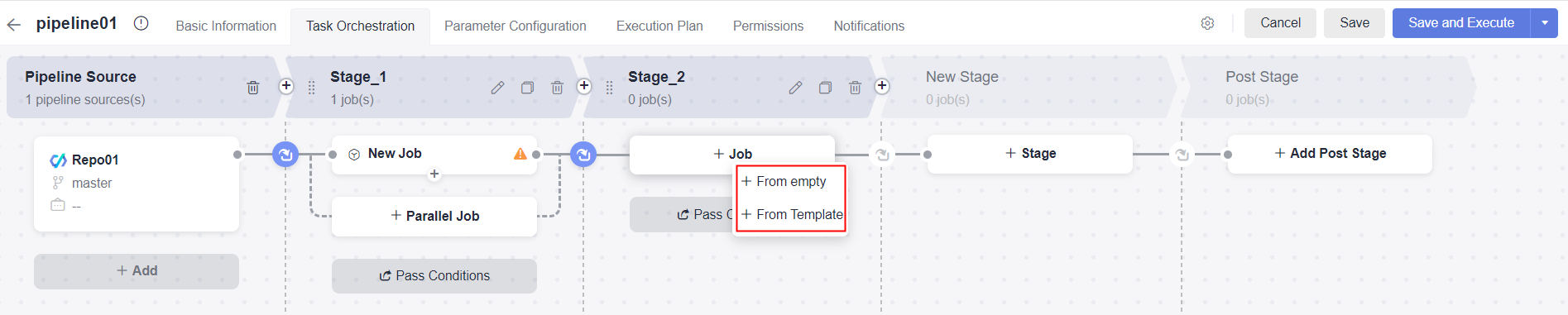Viewport: 1568px width, 315px height.
Task: Toggle the blue entry switch before Stage_2
Action: tap(583, 154)
